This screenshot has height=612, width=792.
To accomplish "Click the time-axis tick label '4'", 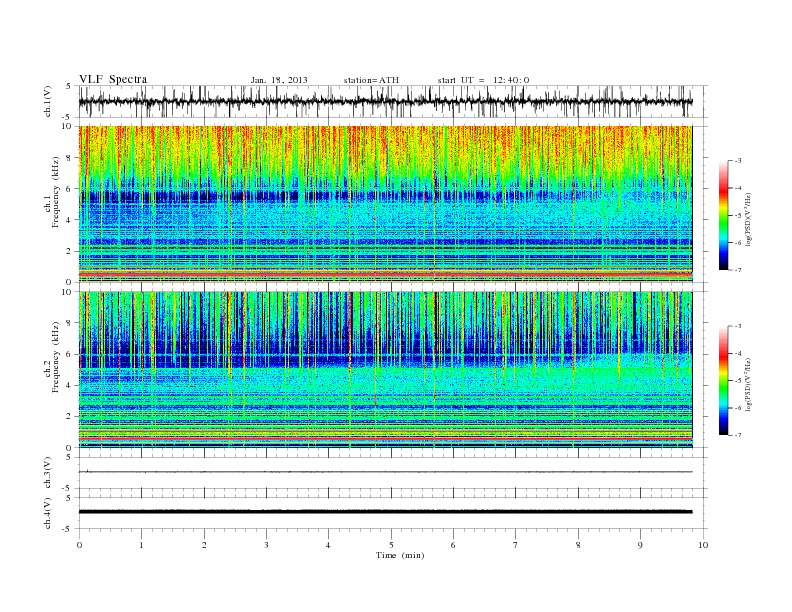I will [x=328, y=545].
